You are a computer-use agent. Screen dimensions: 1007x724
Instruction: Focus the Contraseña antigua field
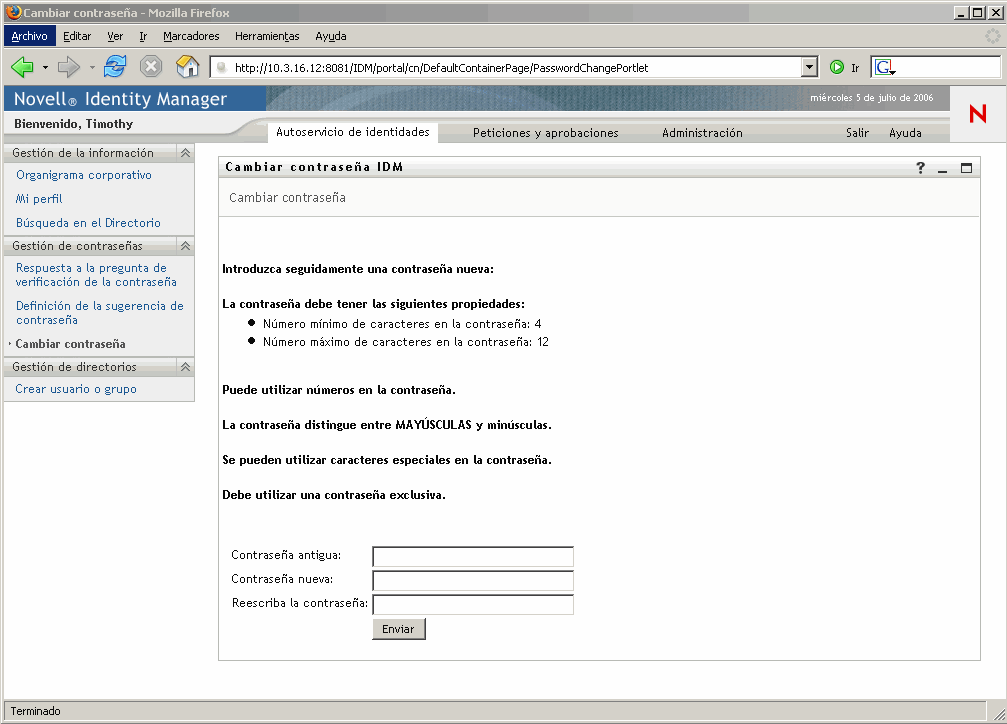click(473, 556)
